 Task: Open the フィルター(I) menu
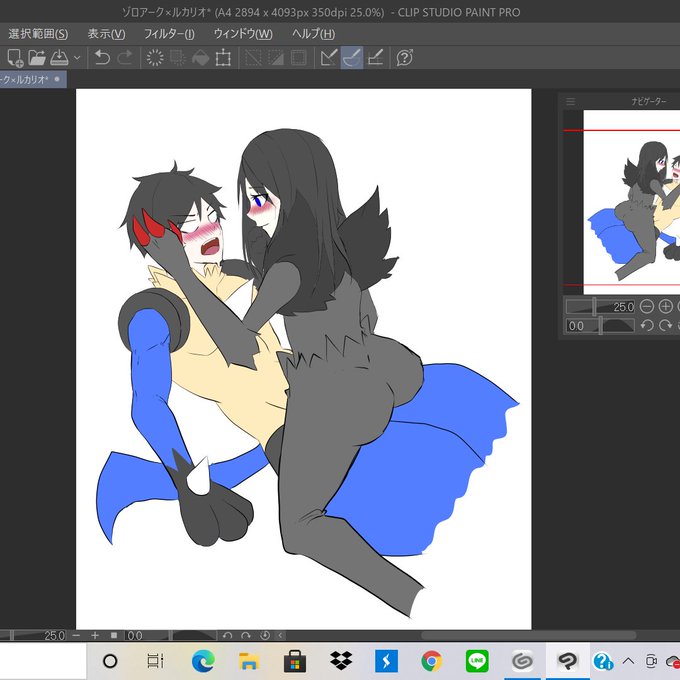169,34
